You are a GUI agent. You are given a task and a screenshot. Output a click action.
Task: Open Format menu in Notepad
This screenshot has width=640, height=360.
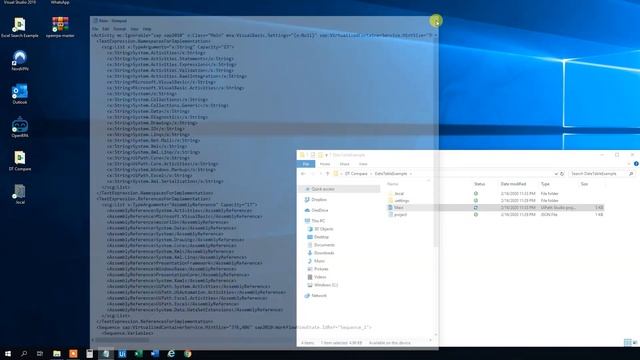coord(120,29)
